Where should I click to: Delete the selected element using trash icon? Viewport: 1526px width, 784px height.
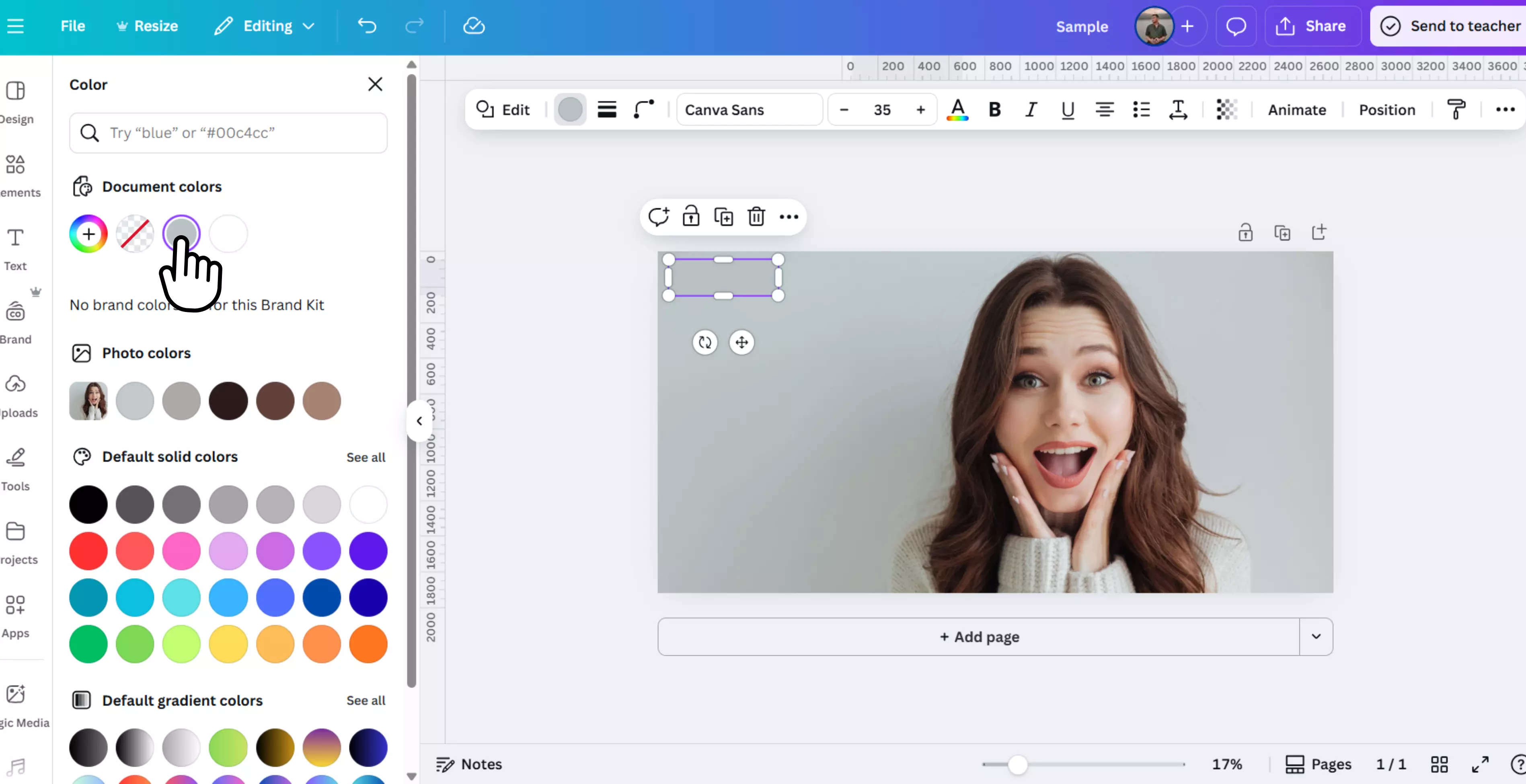click(x=756, y=217)
